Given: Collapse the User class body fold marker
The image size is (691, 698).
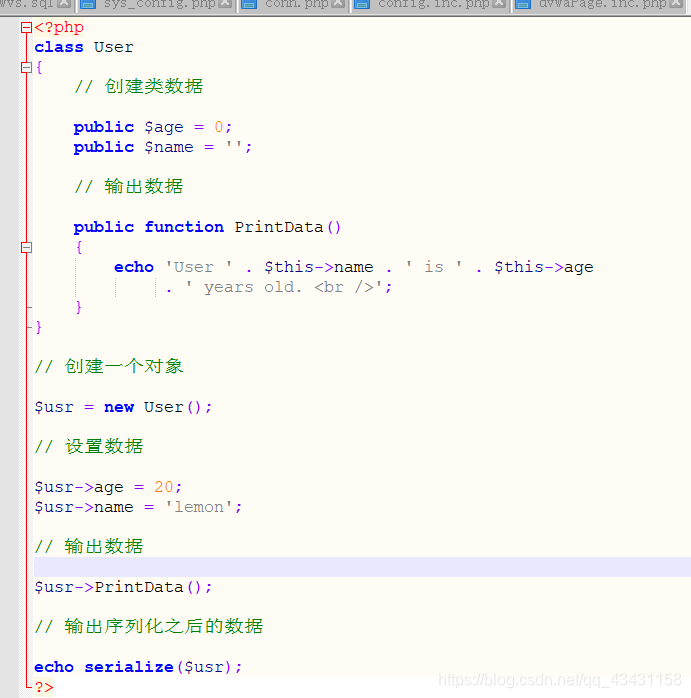Looking at the screenshot, I should tap(26, 68).
